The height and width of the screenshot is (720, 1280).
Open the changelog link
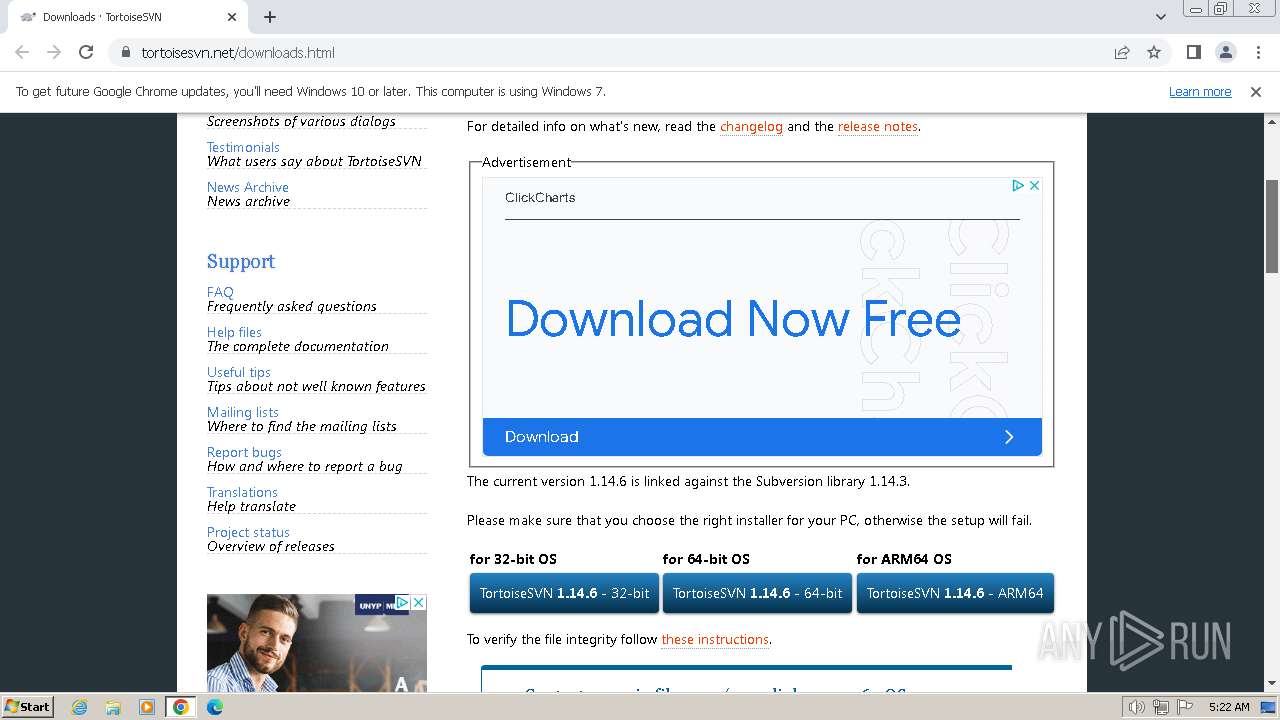click(x=751, y=127)
